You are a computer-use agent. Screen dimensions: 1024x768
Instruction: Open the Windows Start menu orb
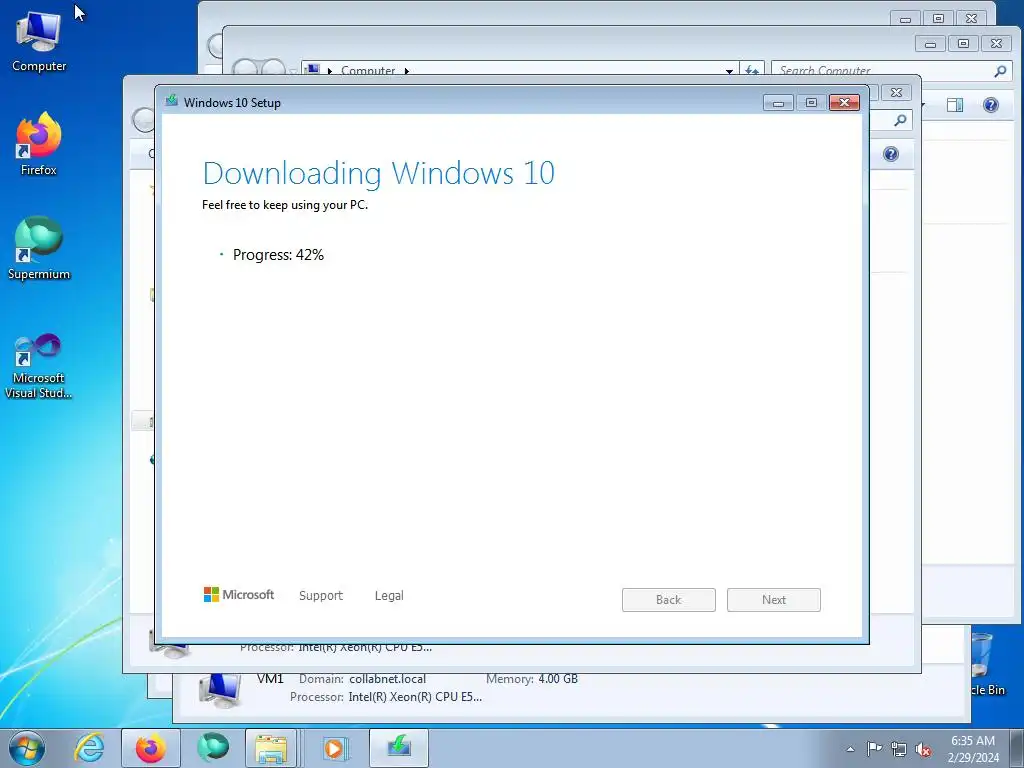coord(27,748)
